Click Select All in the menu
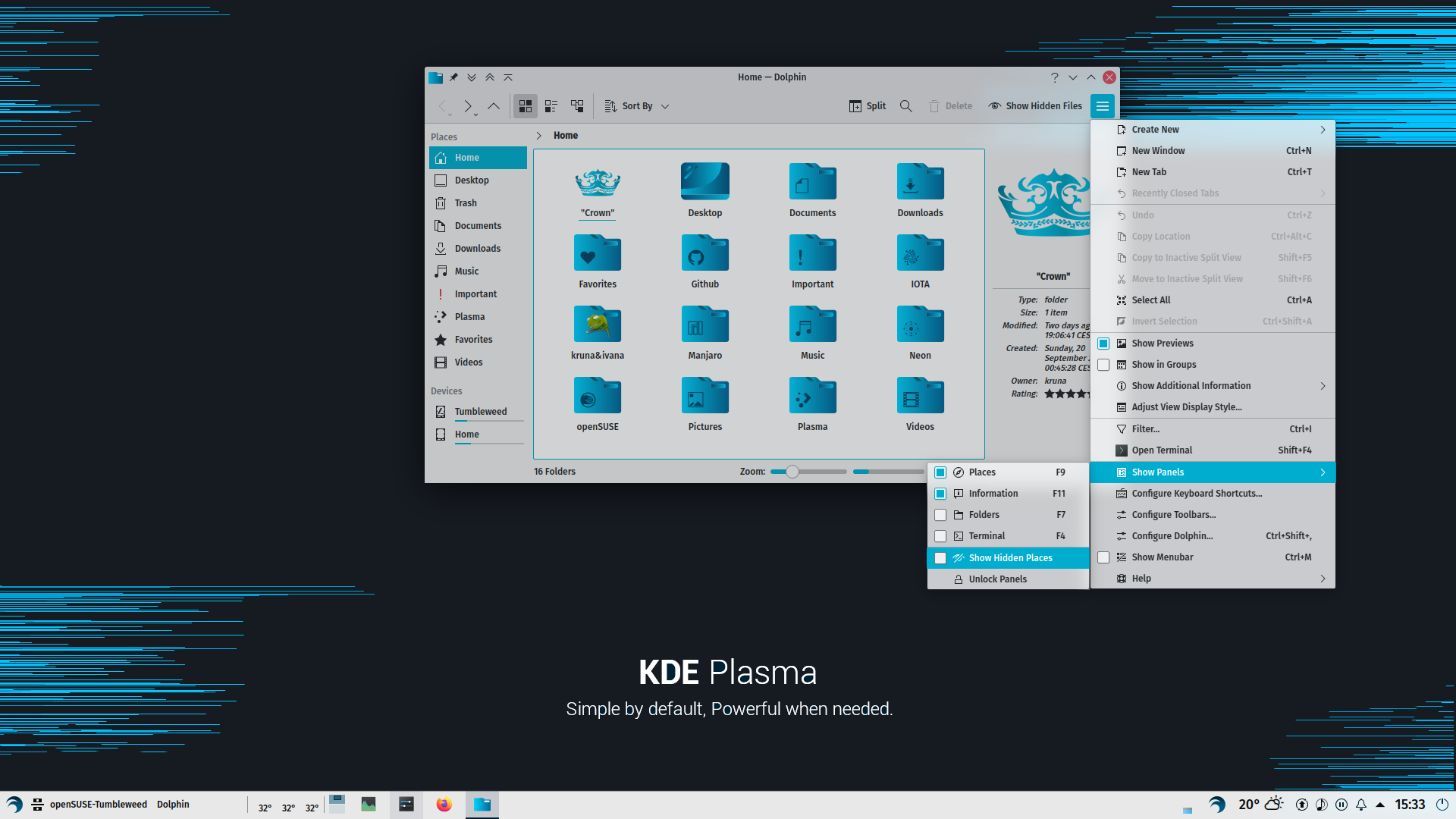 pyautogui.click(x=1213, y=300)
